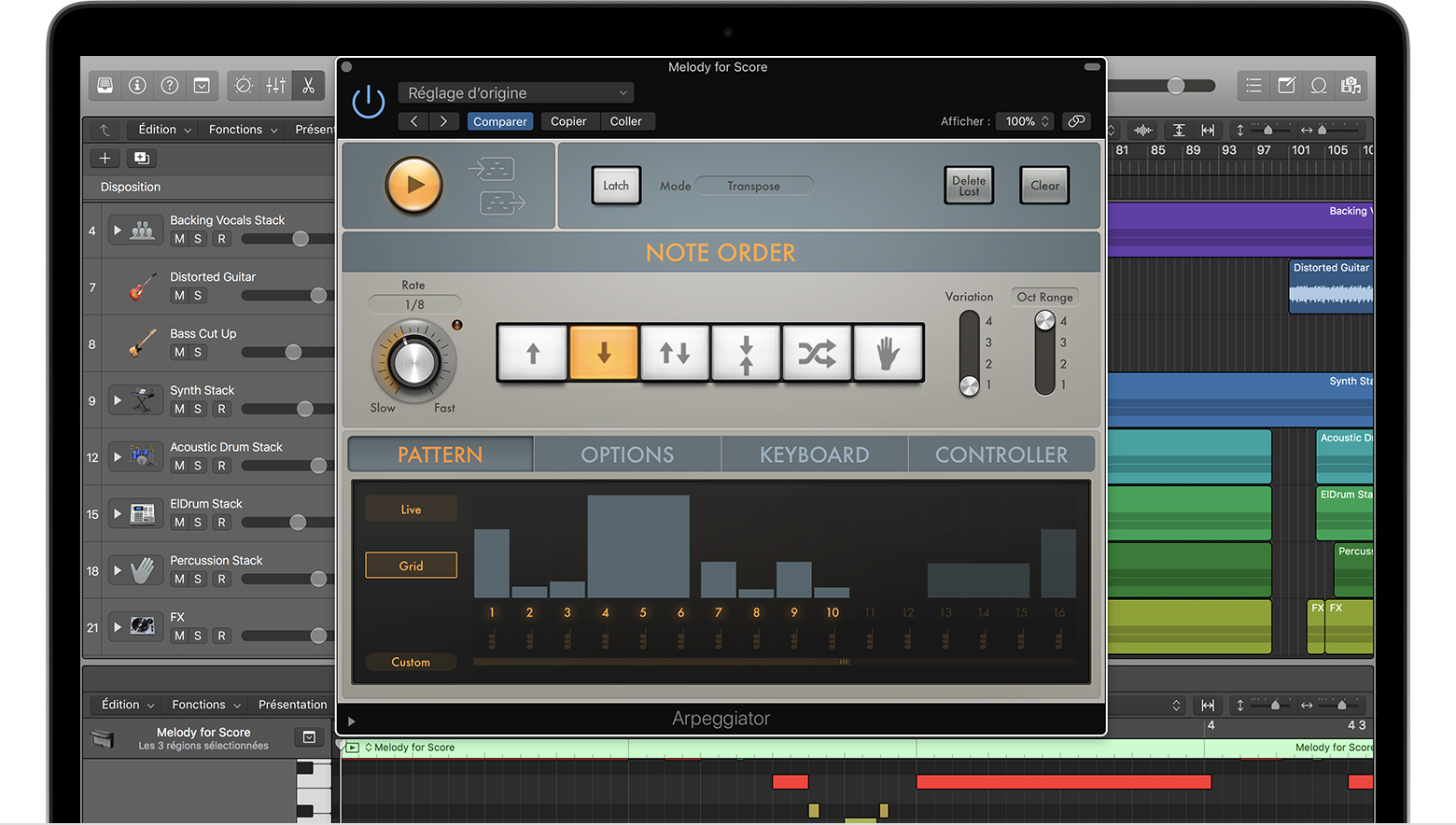Open the Afficher 100% zoom dropdown
Image resolution: width=1456 pixels, height=825 pixels.
click(1027, 121)
